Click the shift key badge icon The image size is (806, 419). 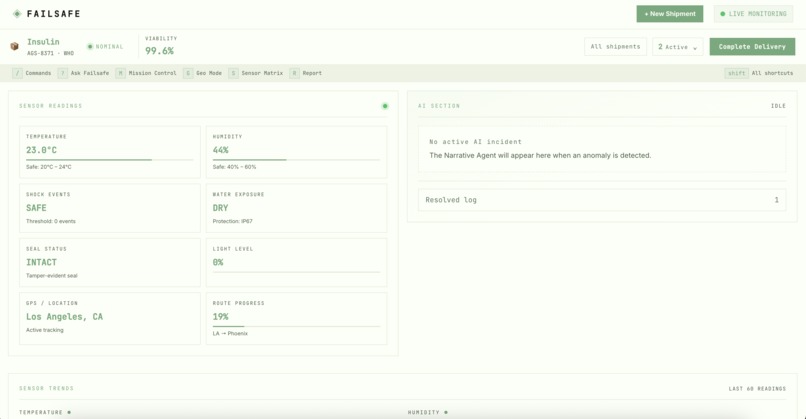pos(736,73)
